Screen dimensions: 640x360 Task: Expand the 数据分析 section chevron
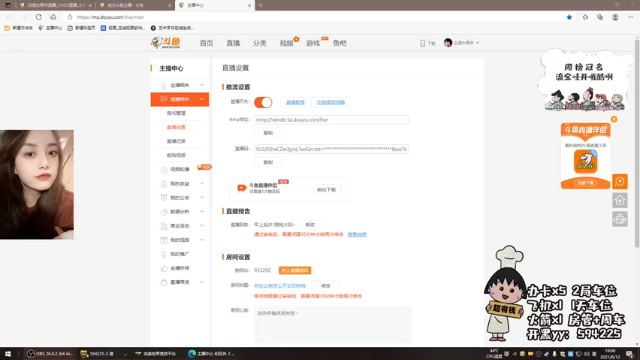pyautogui.click(x=202, y=211)
